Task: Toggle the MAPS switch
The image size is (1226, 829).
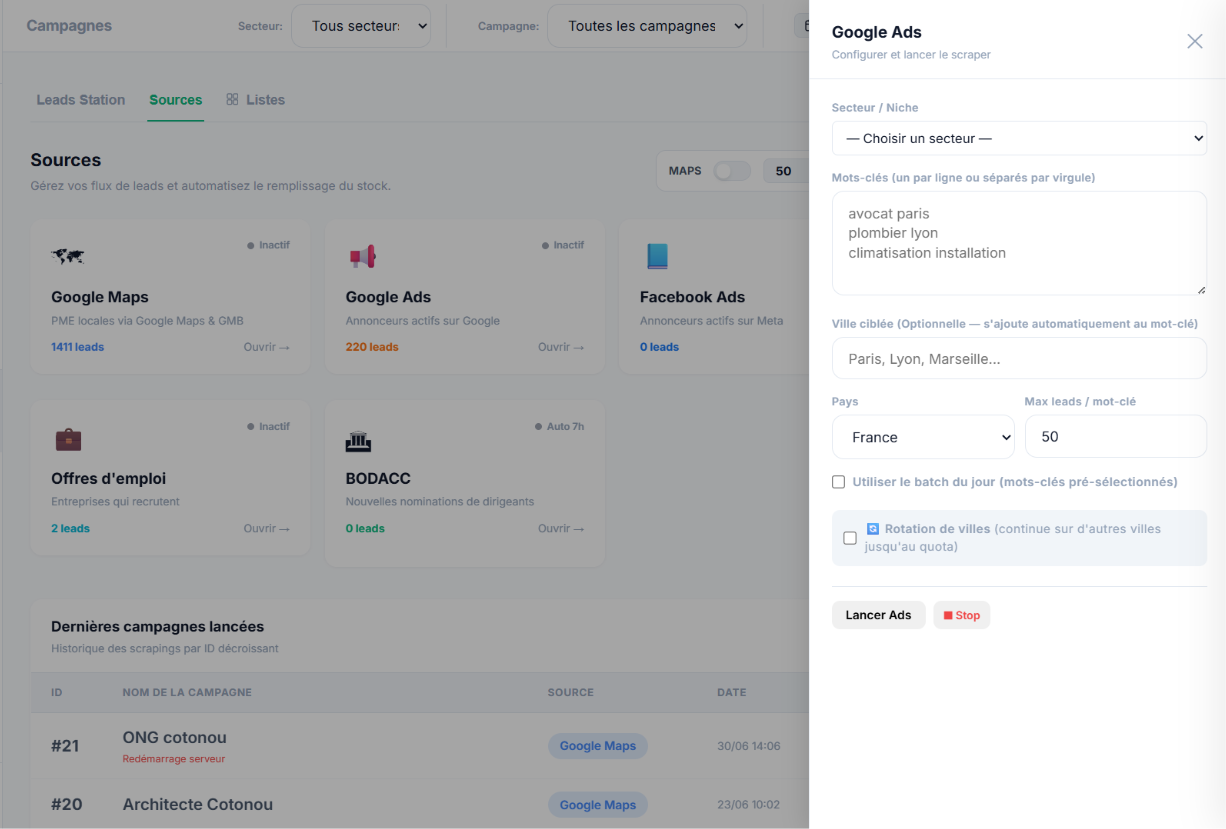Action: tap(732, 171)
